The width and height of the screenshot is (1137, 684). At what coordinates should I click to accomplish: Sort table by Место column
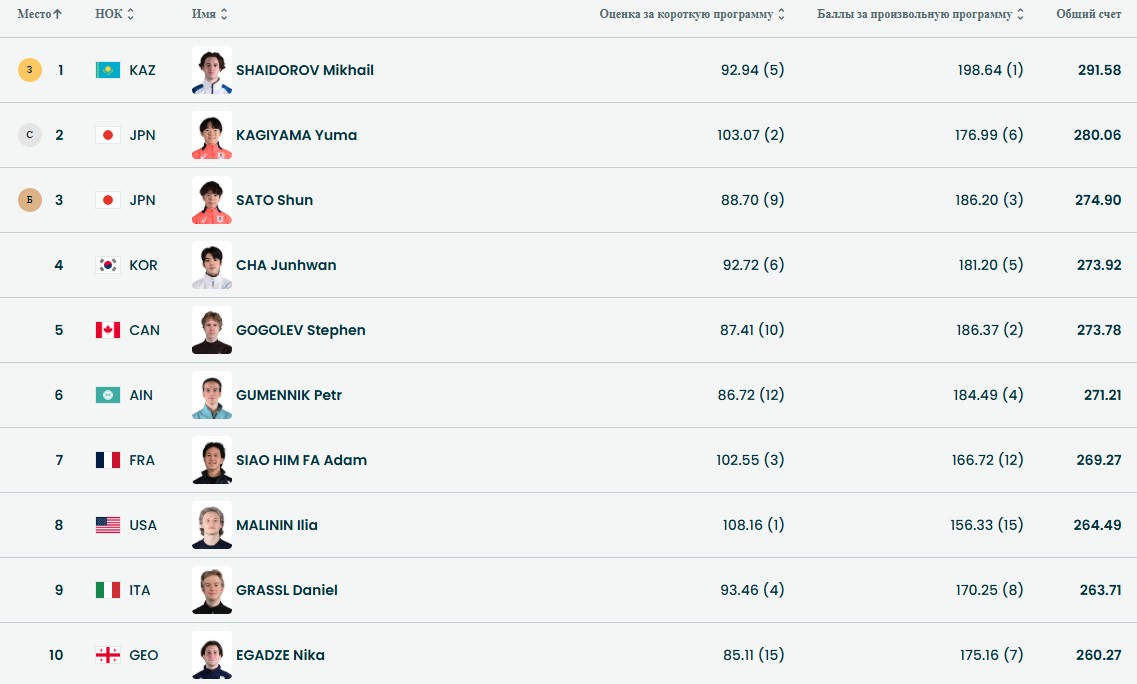pos(40,14)
